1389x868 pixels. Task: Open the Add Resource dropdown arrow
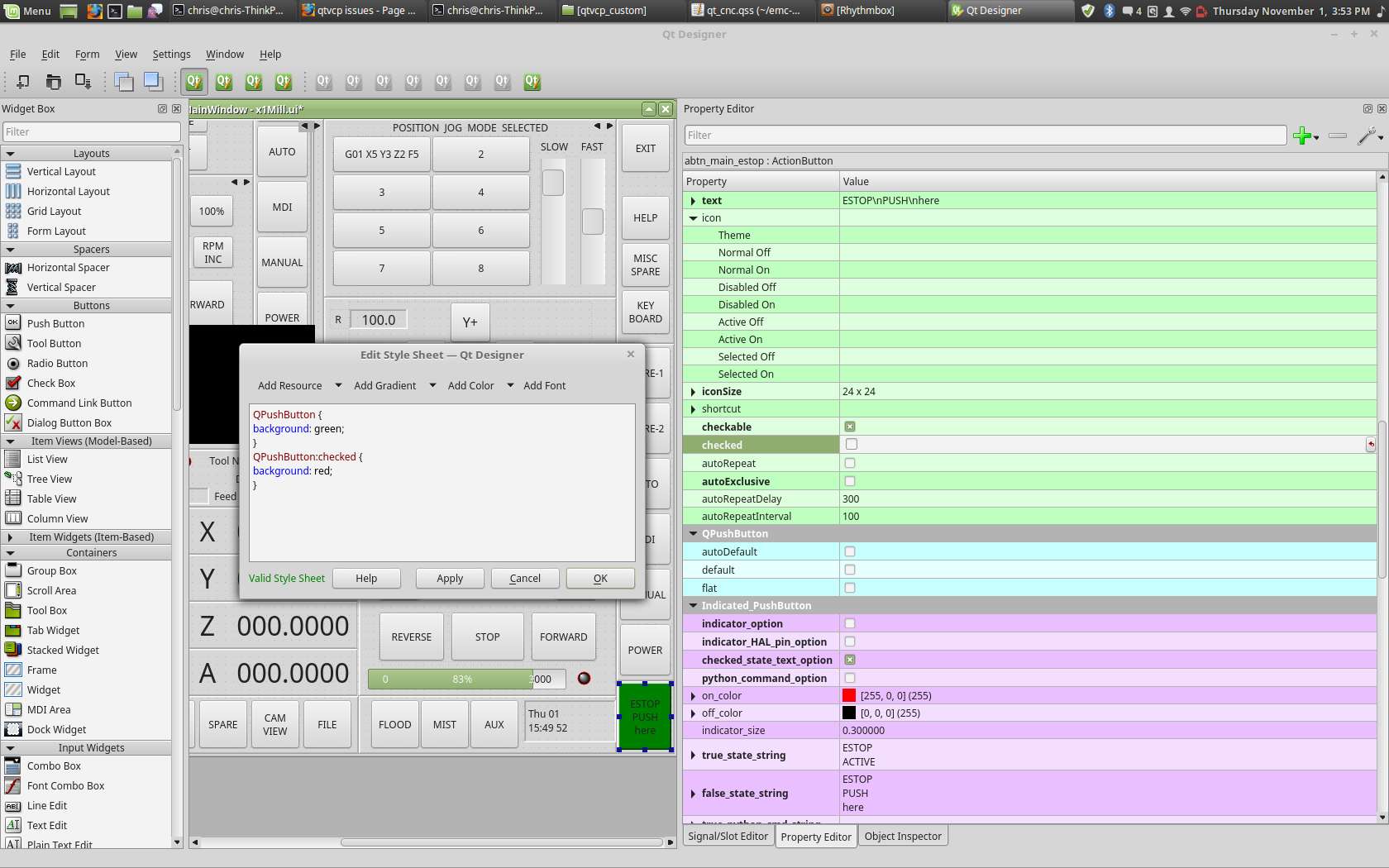(338, 385)
